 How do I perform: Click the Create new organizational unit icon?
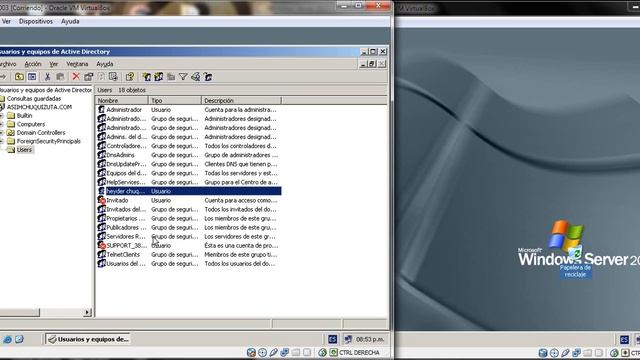point(171,77)
